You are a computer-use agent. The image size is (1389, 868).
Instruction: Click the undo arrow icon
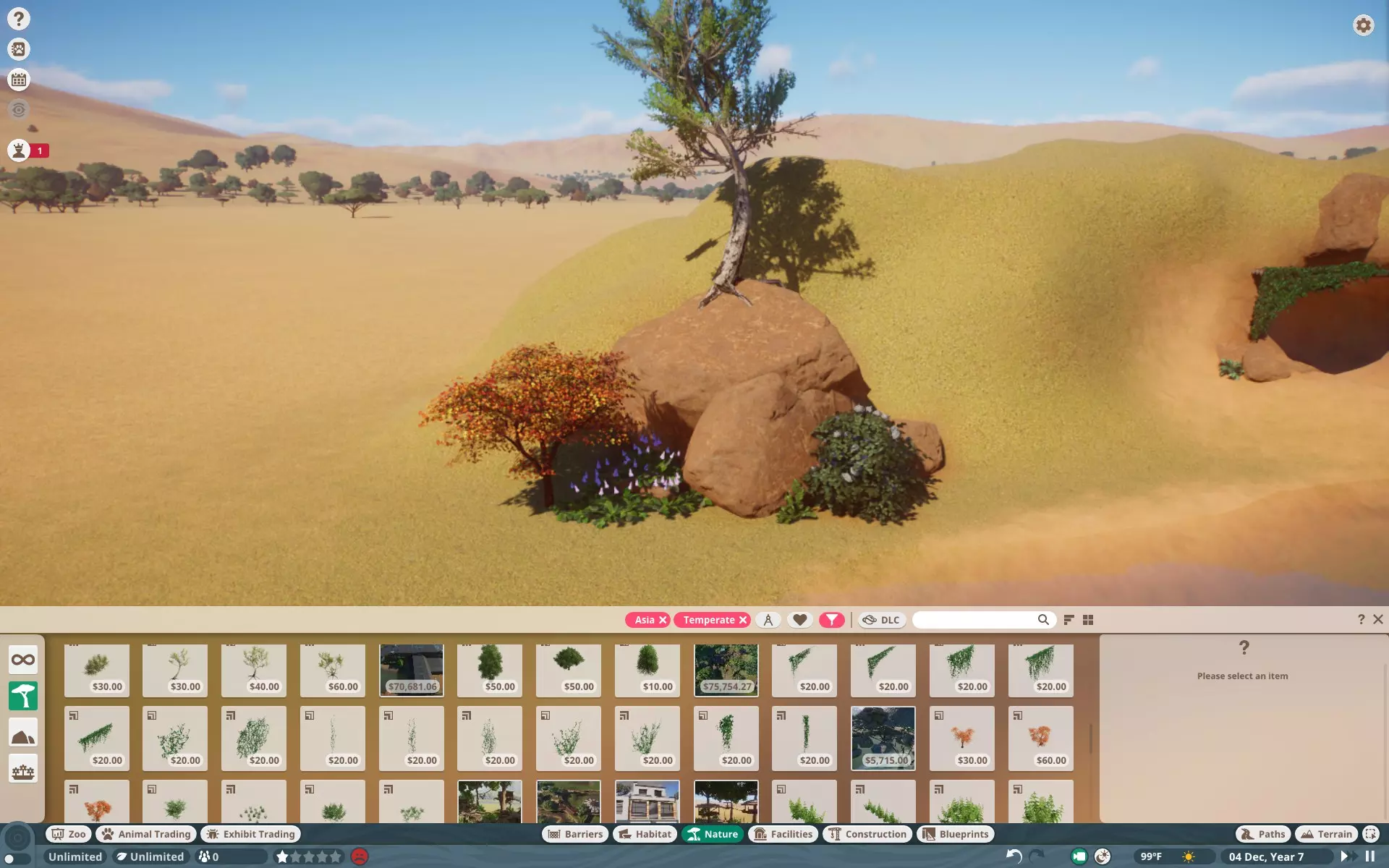pyautogui.click(x=1014, y=856)
